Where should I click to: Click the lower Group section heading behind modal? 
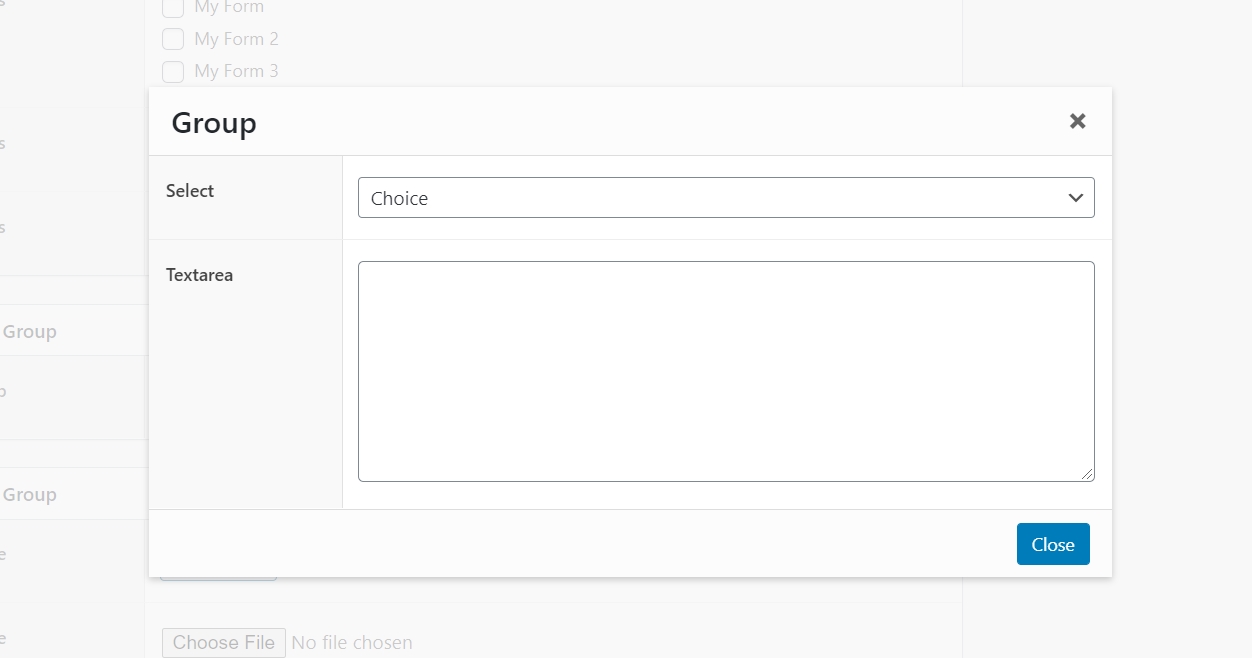tap(29, 495)
